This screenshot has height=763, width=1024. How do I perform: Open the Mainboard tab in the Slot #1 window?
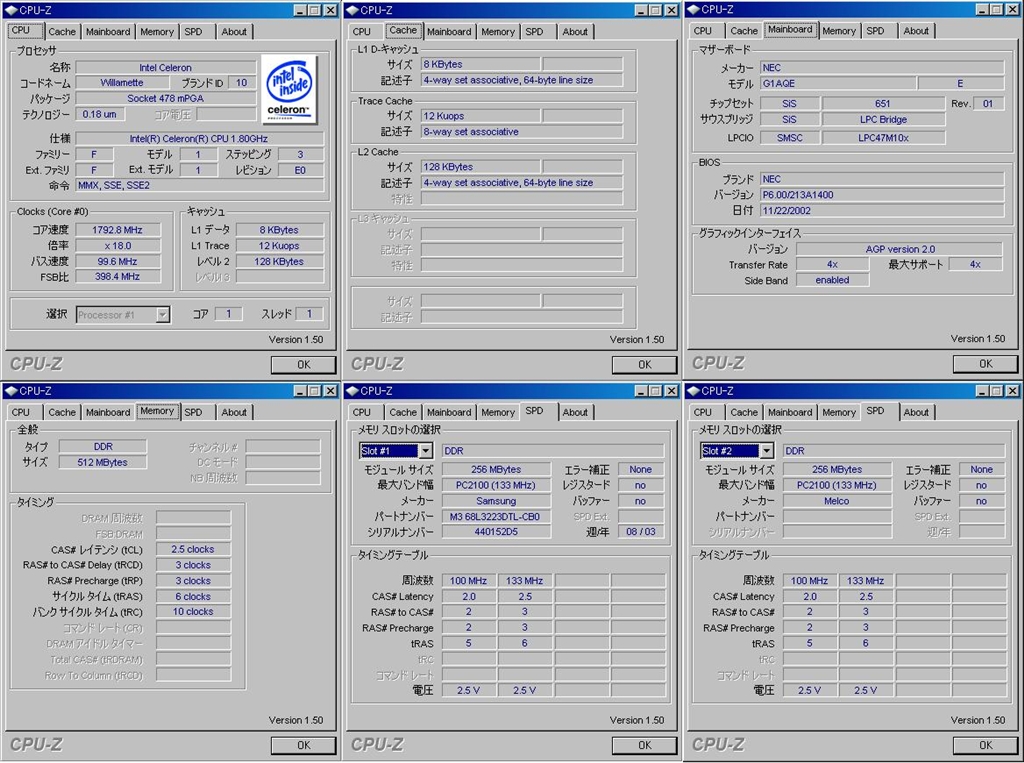[x=449, y=412]
